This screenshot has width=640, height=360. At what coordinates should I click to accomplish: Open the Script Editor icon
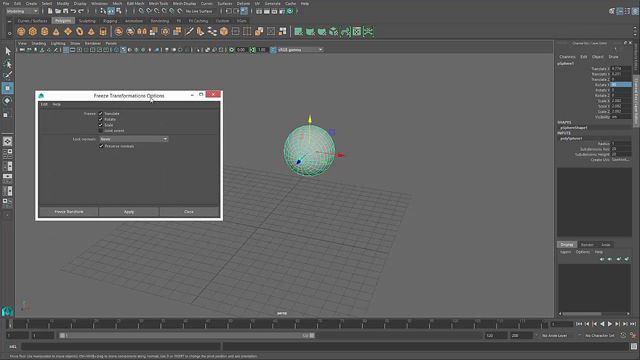coord(633,347)
